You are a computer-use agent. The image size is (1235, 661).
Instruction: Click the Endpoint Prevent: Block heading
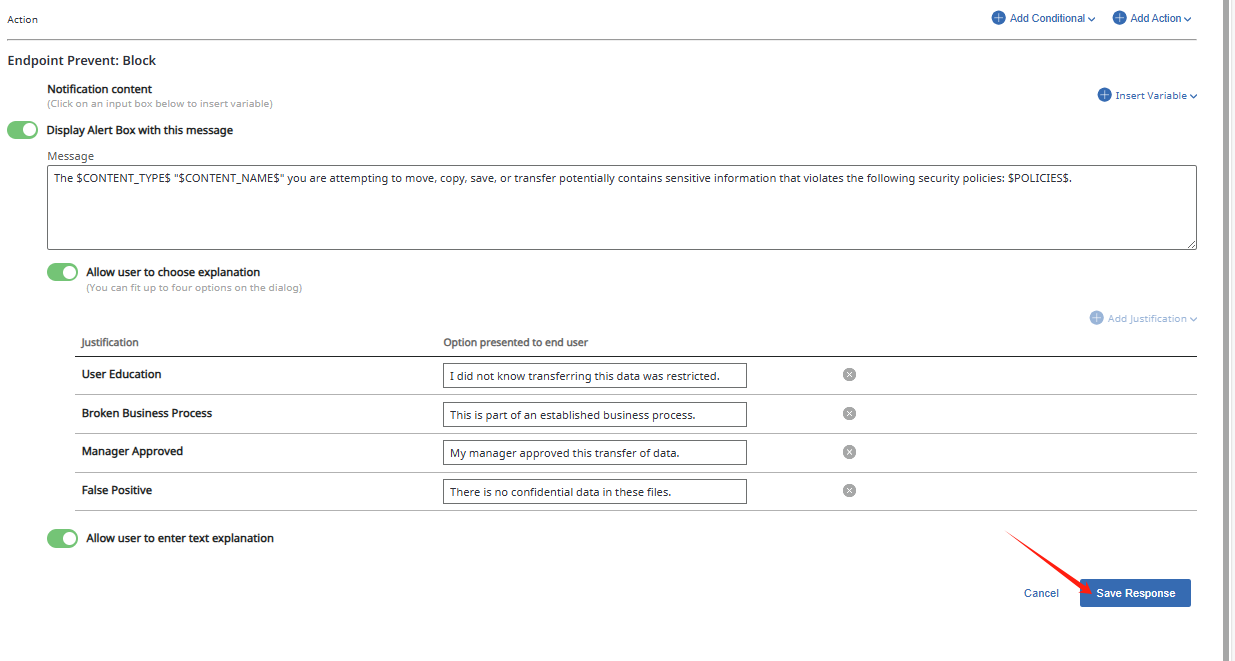(82, 60)
